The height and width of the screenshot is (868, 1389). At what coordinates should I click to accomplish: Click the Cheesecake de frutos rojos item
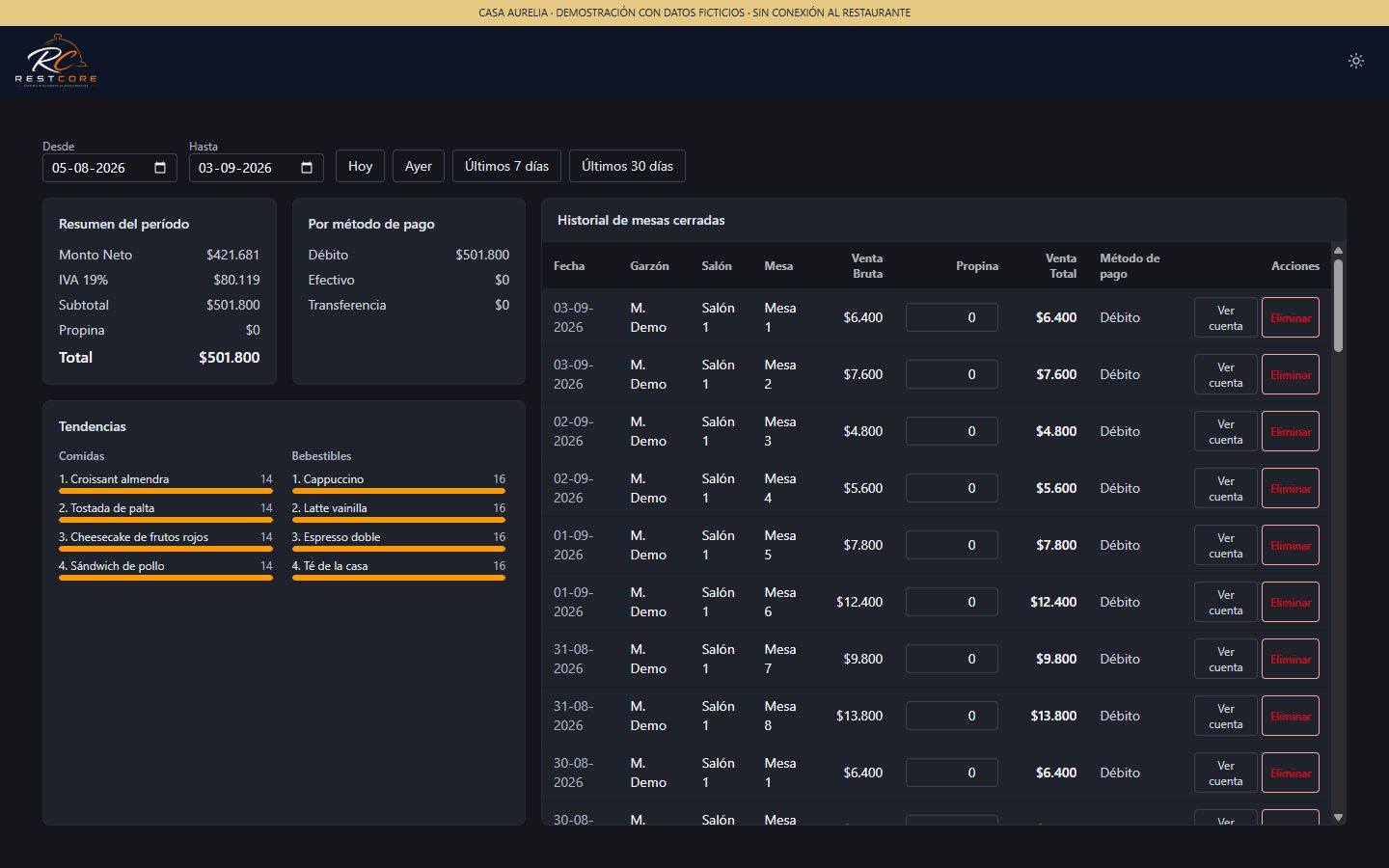click(x=134, y=537)
